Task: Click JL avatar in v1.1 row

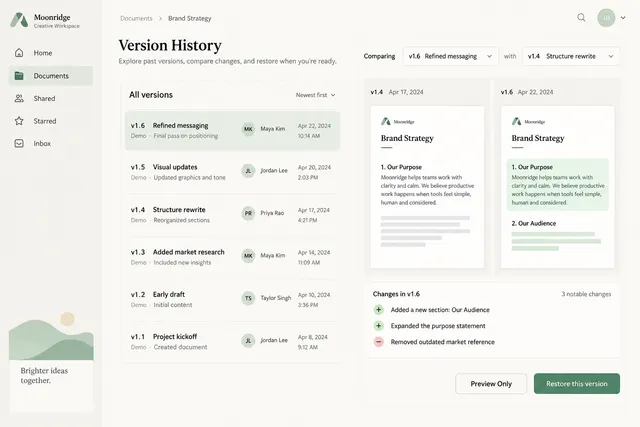Action: 248,340
